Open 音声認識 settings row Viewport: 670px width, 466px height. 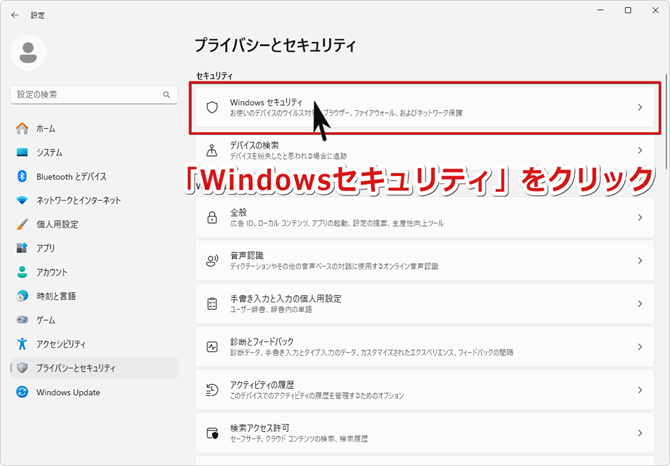pyautogui.click(x=425, y=261)
